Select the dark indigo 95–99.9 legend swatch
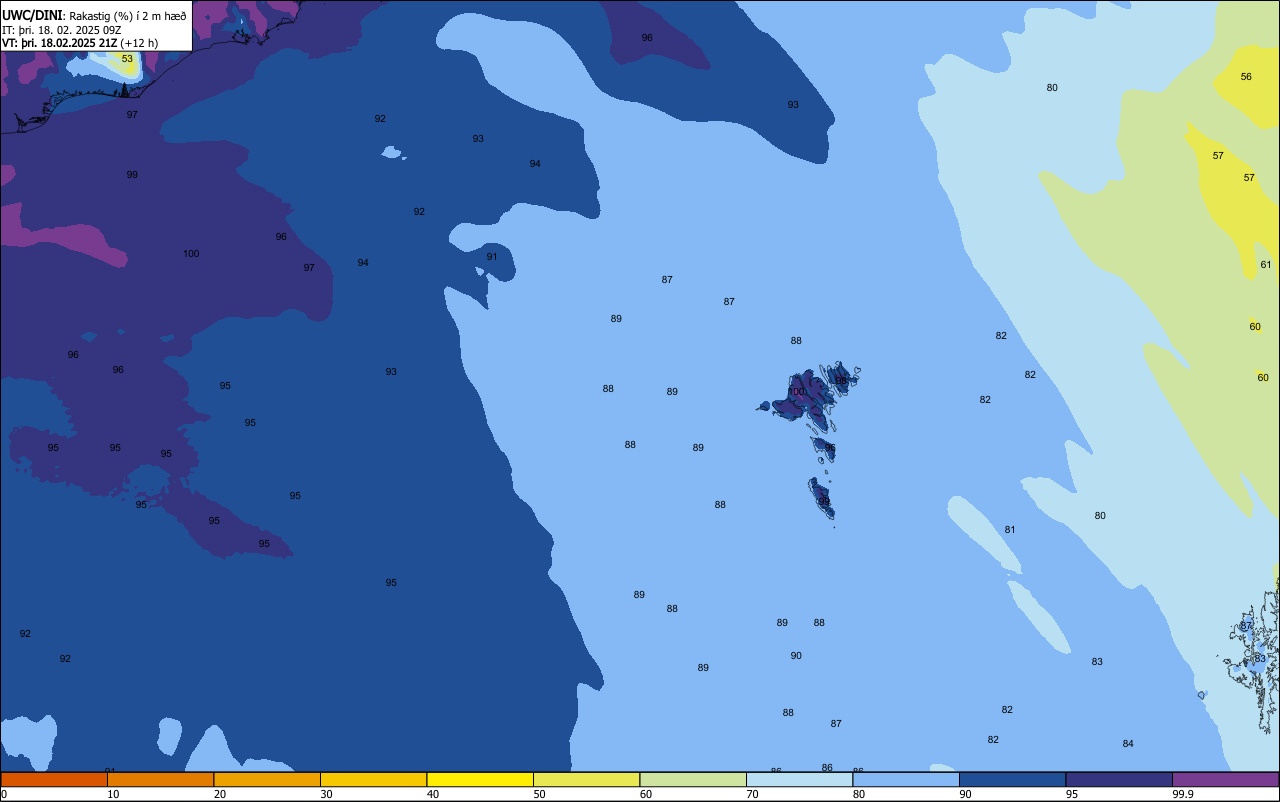 click(x=1119, y=779)
